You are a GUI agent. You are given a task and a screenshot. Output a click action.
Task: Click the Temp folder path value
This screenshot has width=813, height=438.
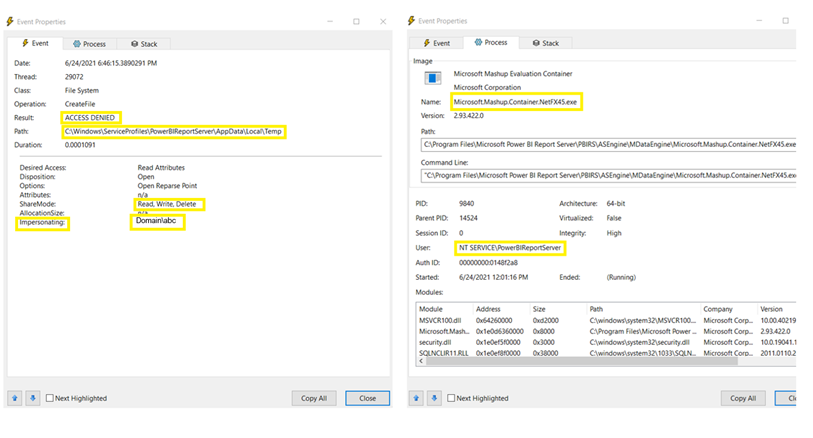173,131
